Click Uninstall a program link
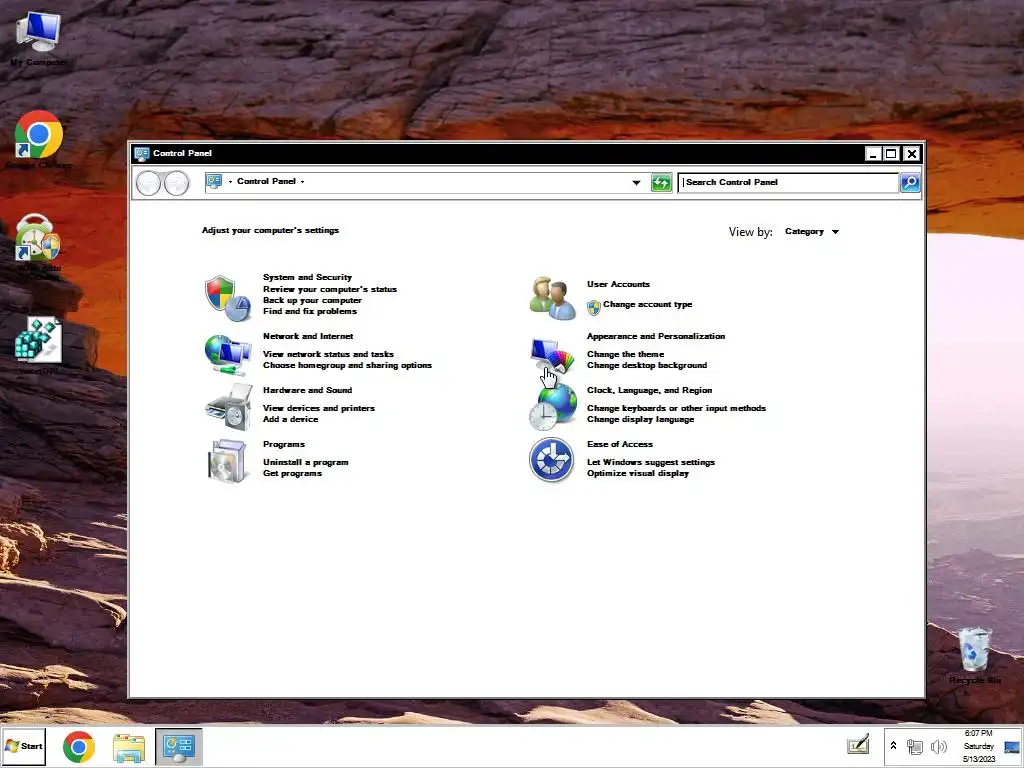 point(305,462)
